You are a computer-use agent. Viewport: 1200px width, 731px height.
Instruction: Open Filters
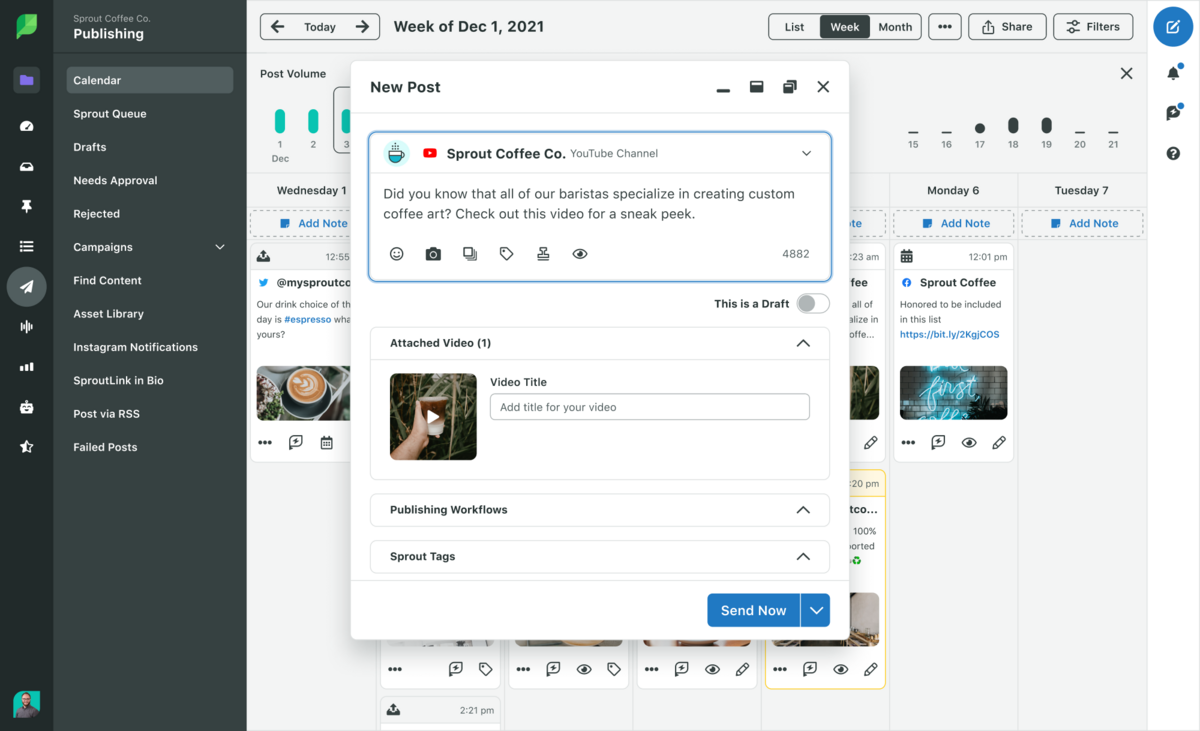[x=1093, y=27]
